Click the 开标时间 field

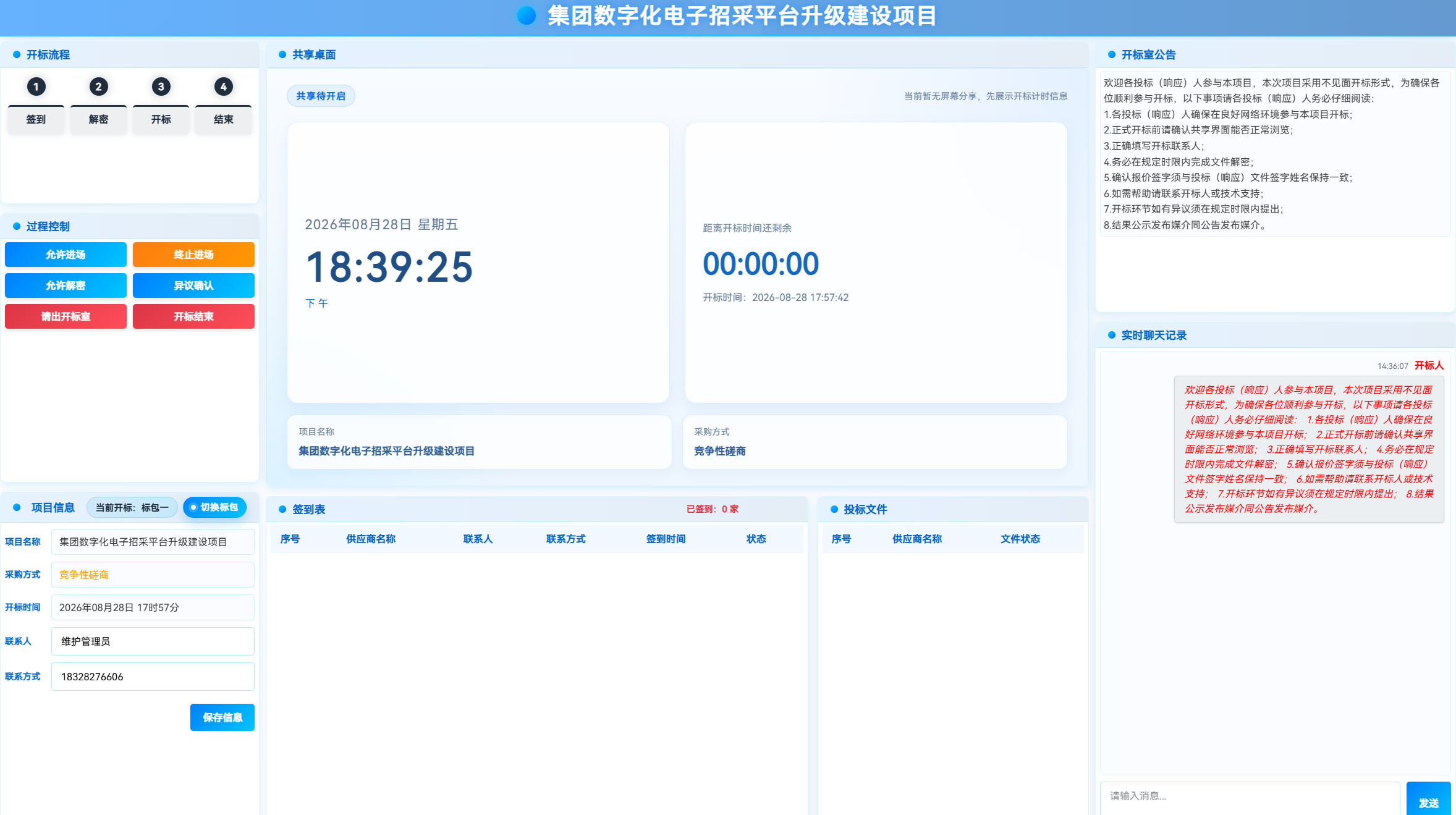(153, 607)
